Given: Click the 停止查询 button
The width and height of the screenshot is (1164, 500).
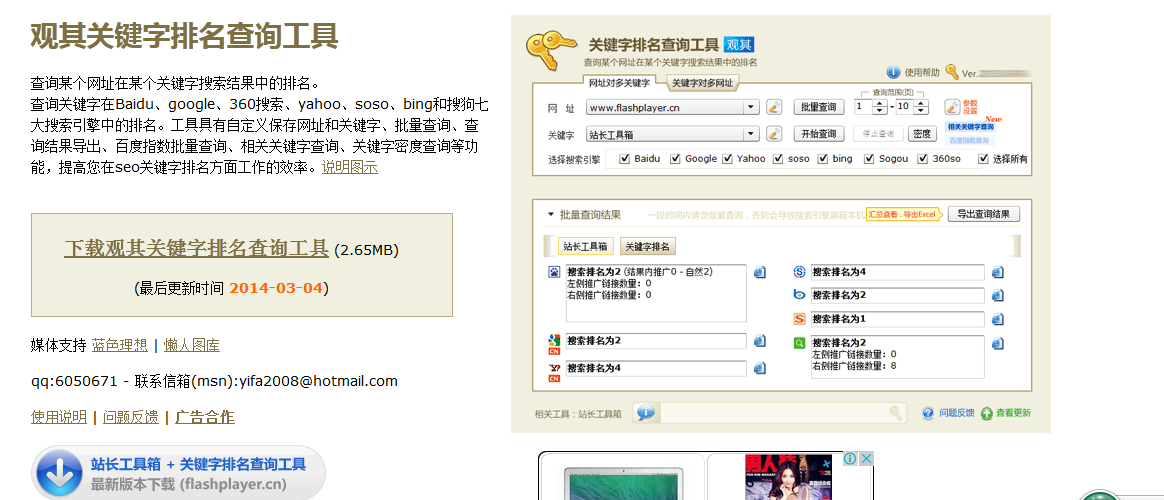Looking at the screenshot, I should pyautogui.click(x=877, y=134).
